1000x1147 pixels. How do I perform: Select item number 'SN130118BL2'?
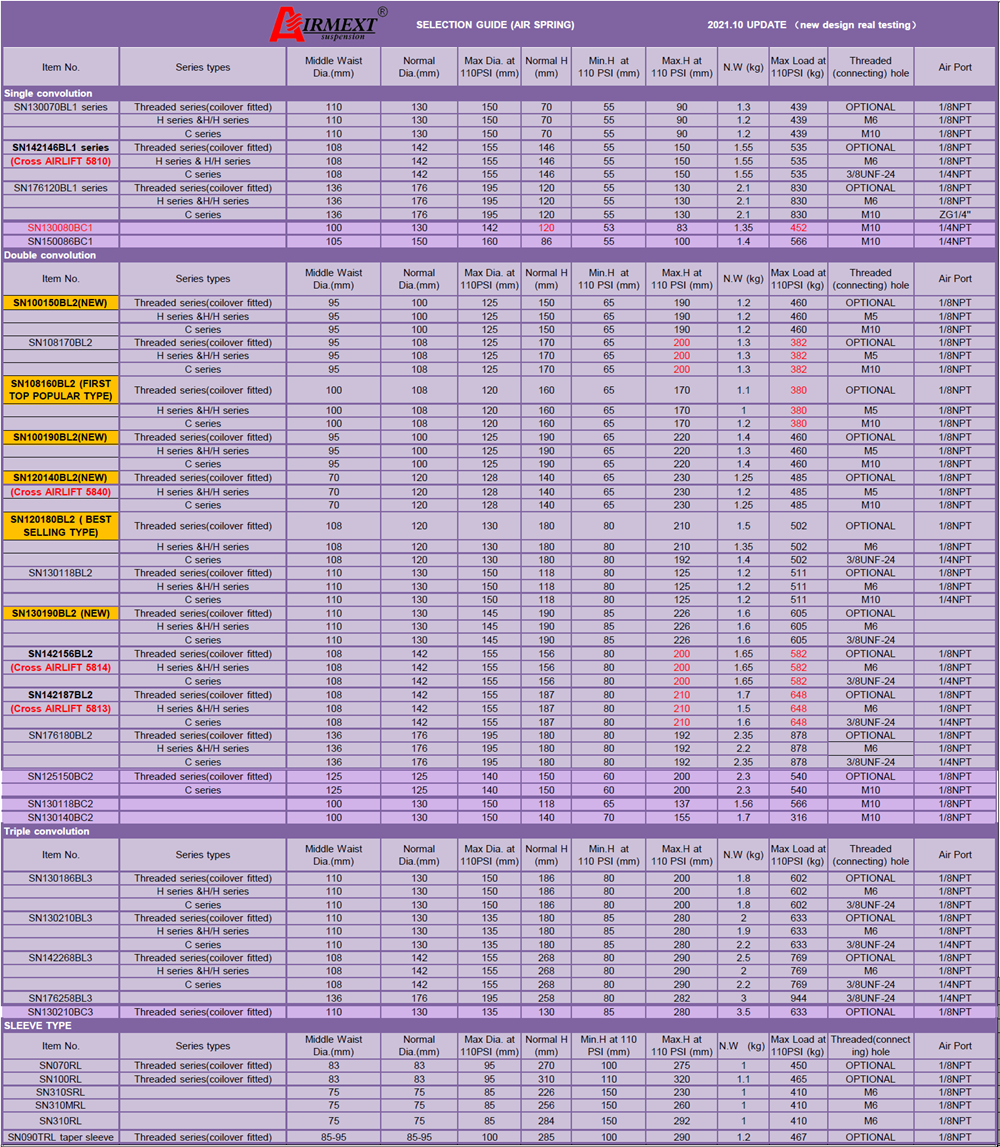pyautogui.click(x=61, y=573)
